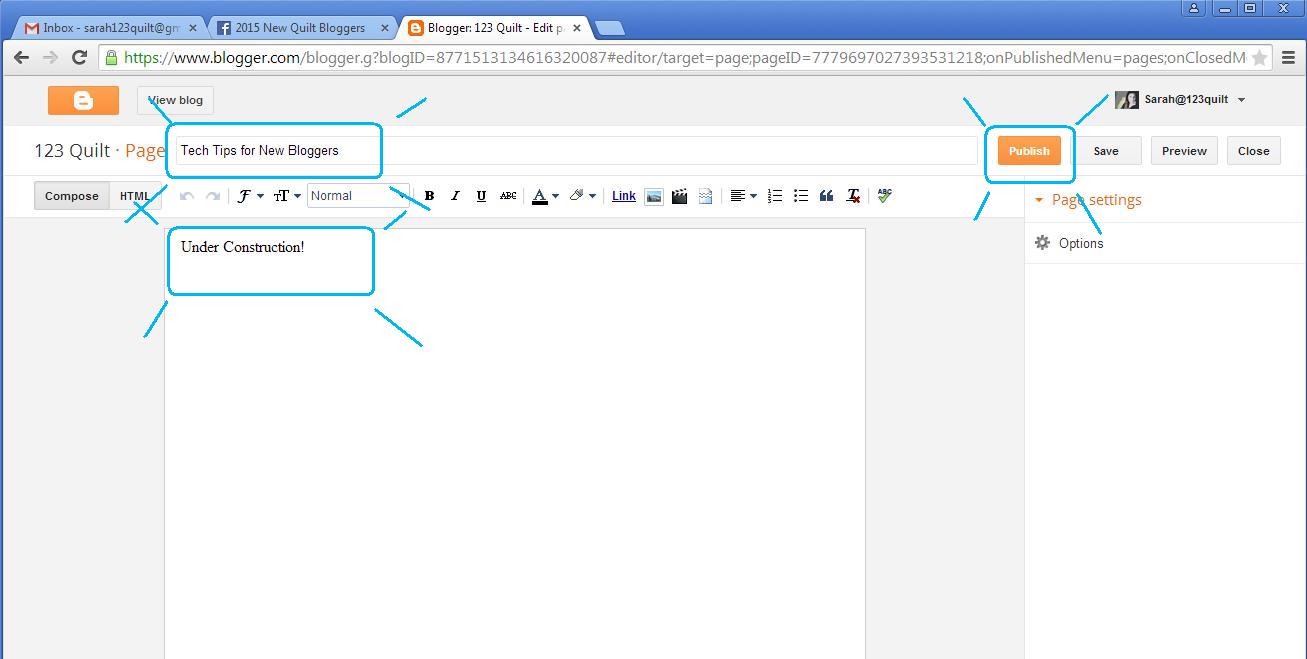
Task: Open the text alignment dropdown
Action: [x=743, y=195]
